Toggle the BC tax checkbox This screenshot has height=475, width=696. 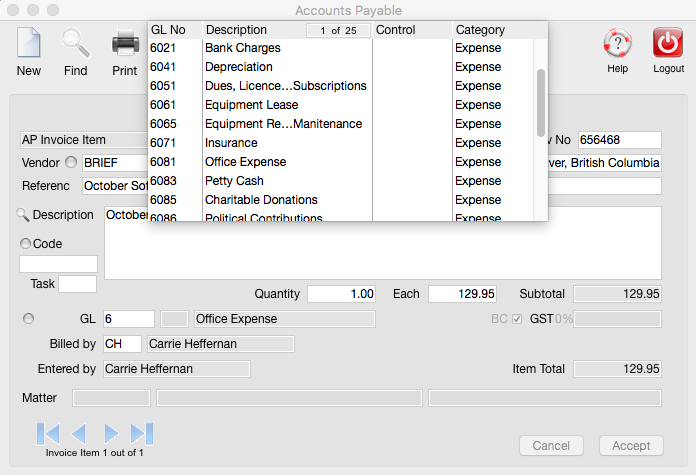click(517, 319)
